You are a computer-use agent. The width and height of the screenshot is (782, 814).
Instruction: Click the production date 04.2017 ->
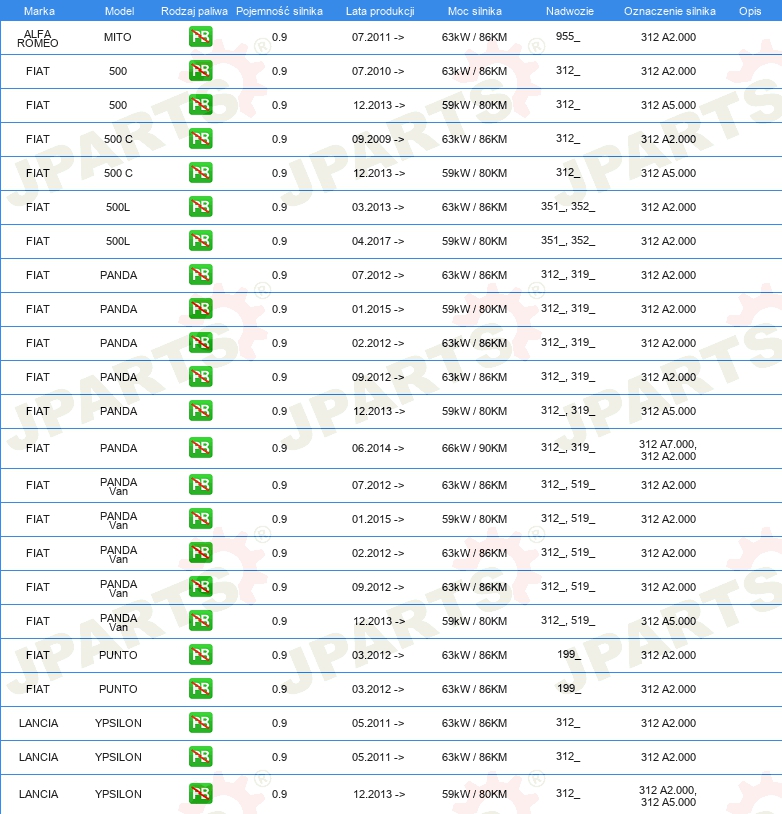[377, 241]
